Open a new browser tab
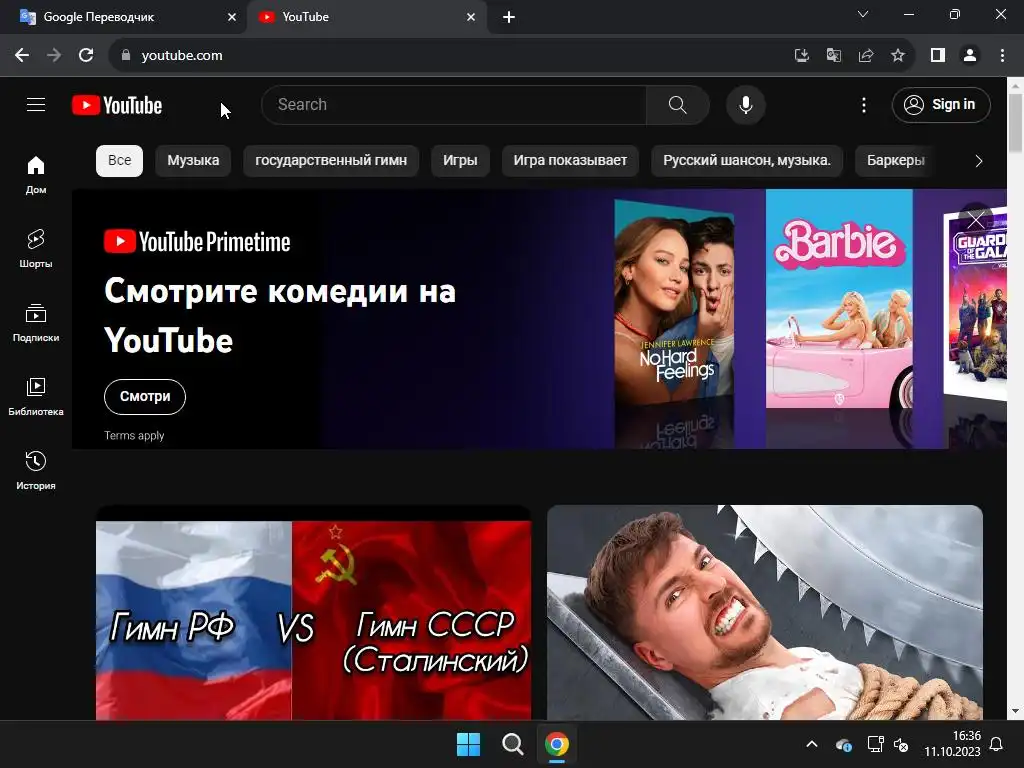The image size is (1024, 768). (x=509, y=17)
